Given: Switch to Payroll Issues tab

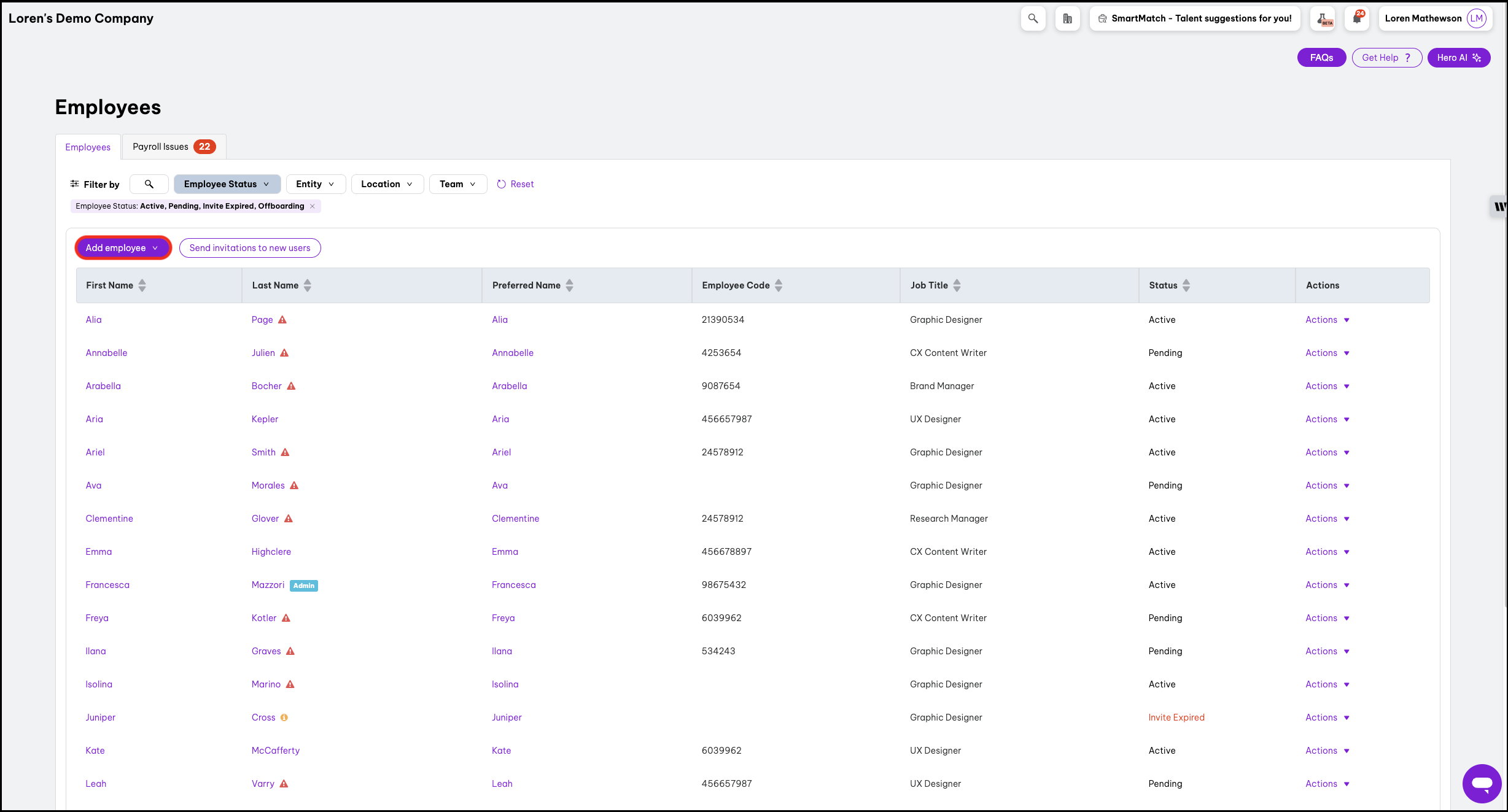Looking at the screenshot, I should click(x=174, y=147).
